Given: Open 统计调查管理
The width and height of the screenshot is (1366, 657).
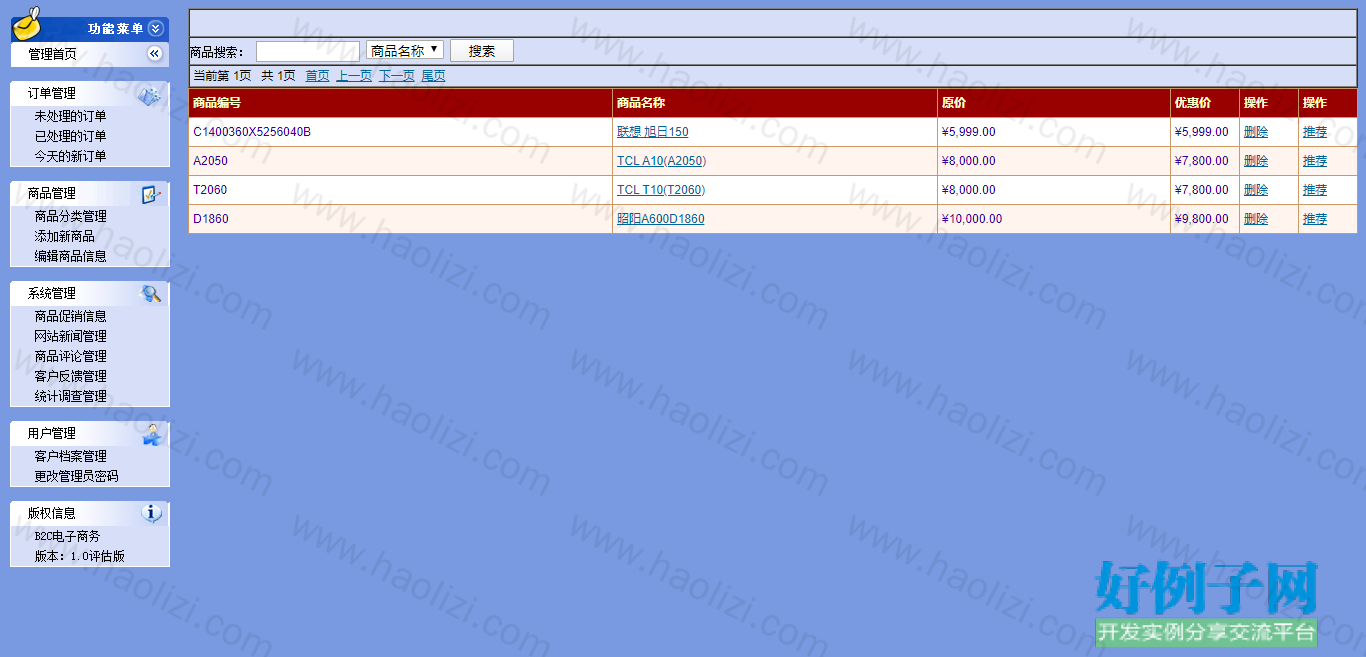Looking at the screenshot, I should [70, 396].
